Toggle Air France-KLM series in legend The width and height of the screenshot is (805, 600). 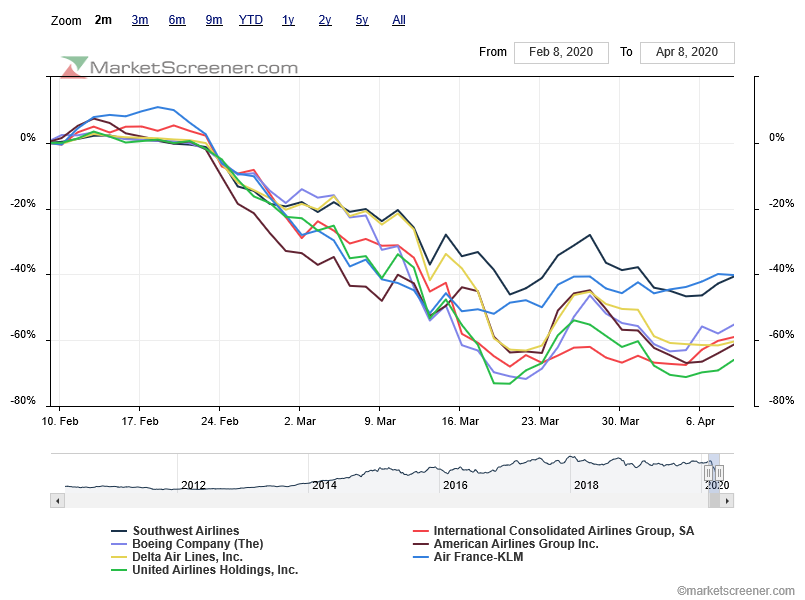tap(468, 557)
